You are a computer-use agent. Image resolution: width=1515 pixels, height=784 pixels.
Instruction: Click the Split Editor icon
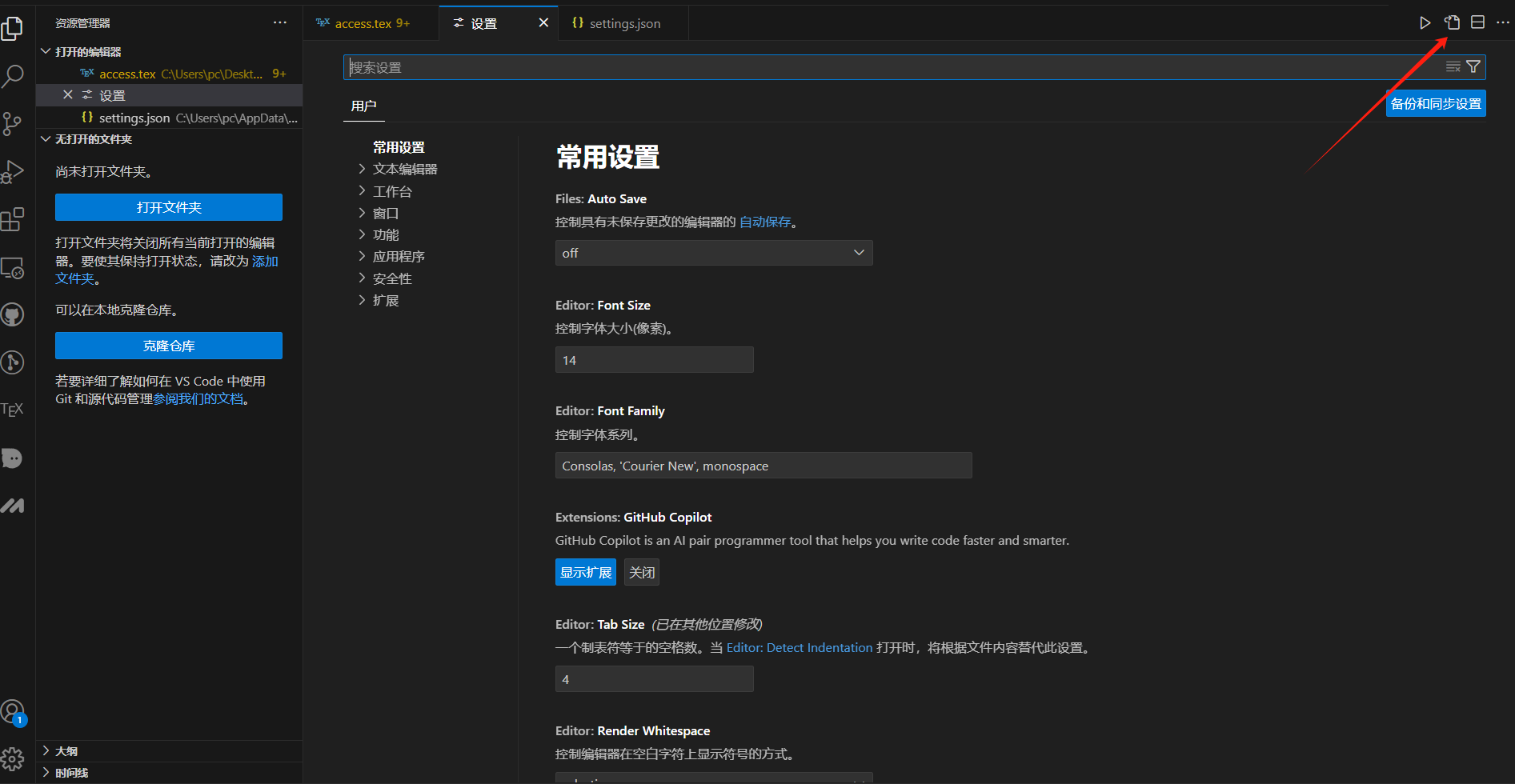click(1478, 22)
